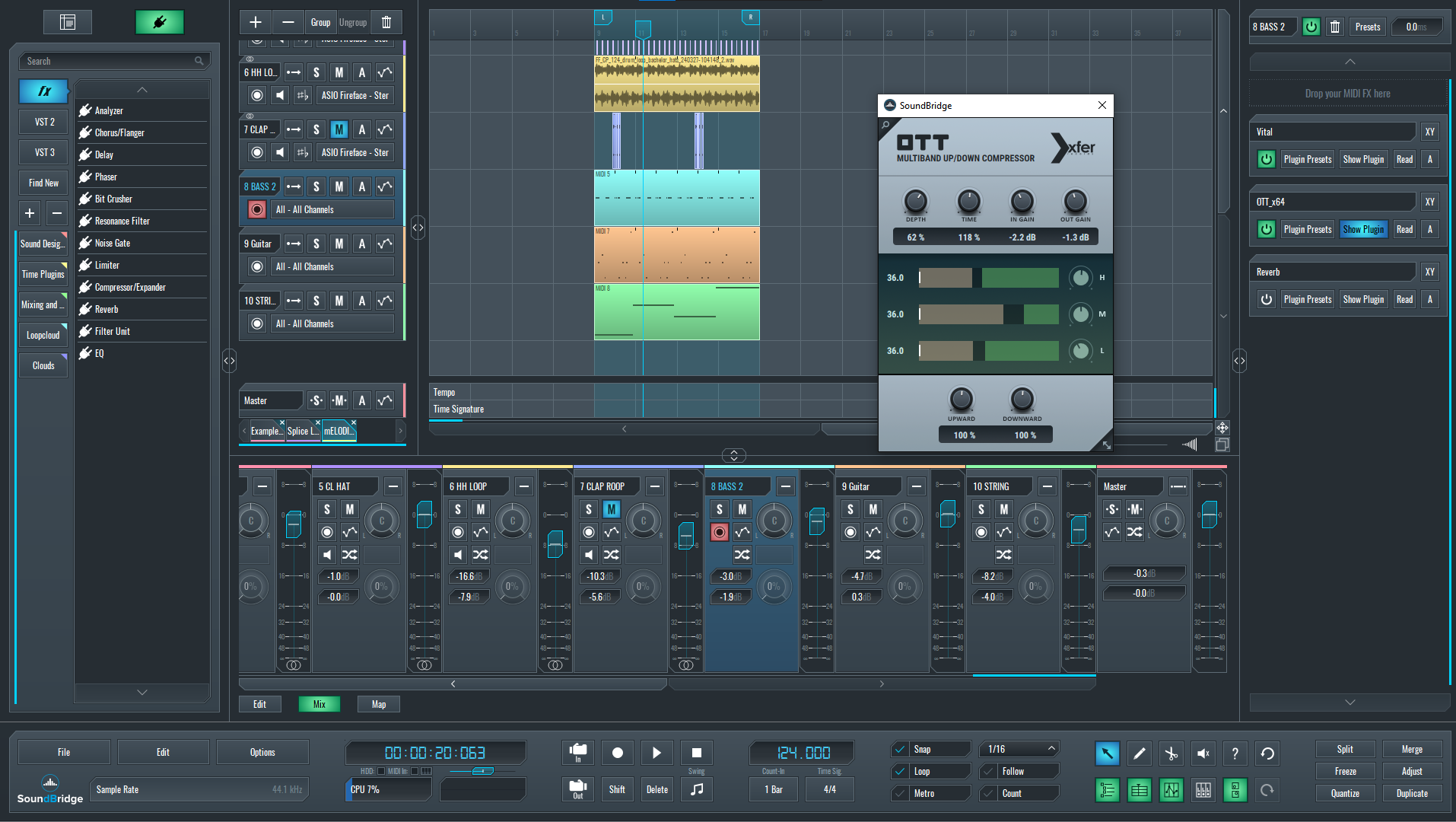
Task: Solo the 9 Guitar track in track list
Action: click(316, 244)
